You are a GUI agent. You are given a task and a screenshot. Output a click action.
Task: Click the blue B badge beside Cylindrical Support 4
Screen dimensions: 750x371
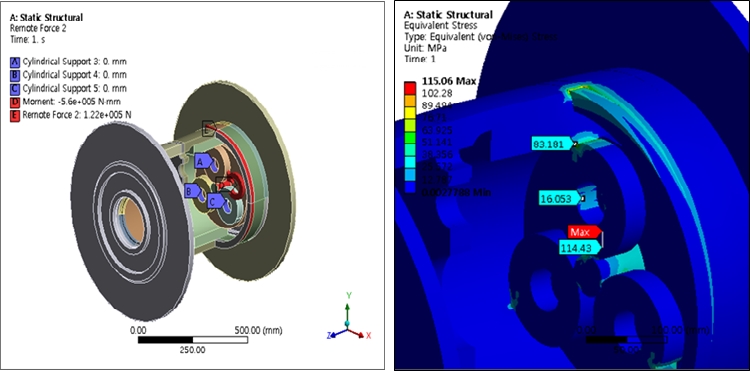click(x=15, y=76)
